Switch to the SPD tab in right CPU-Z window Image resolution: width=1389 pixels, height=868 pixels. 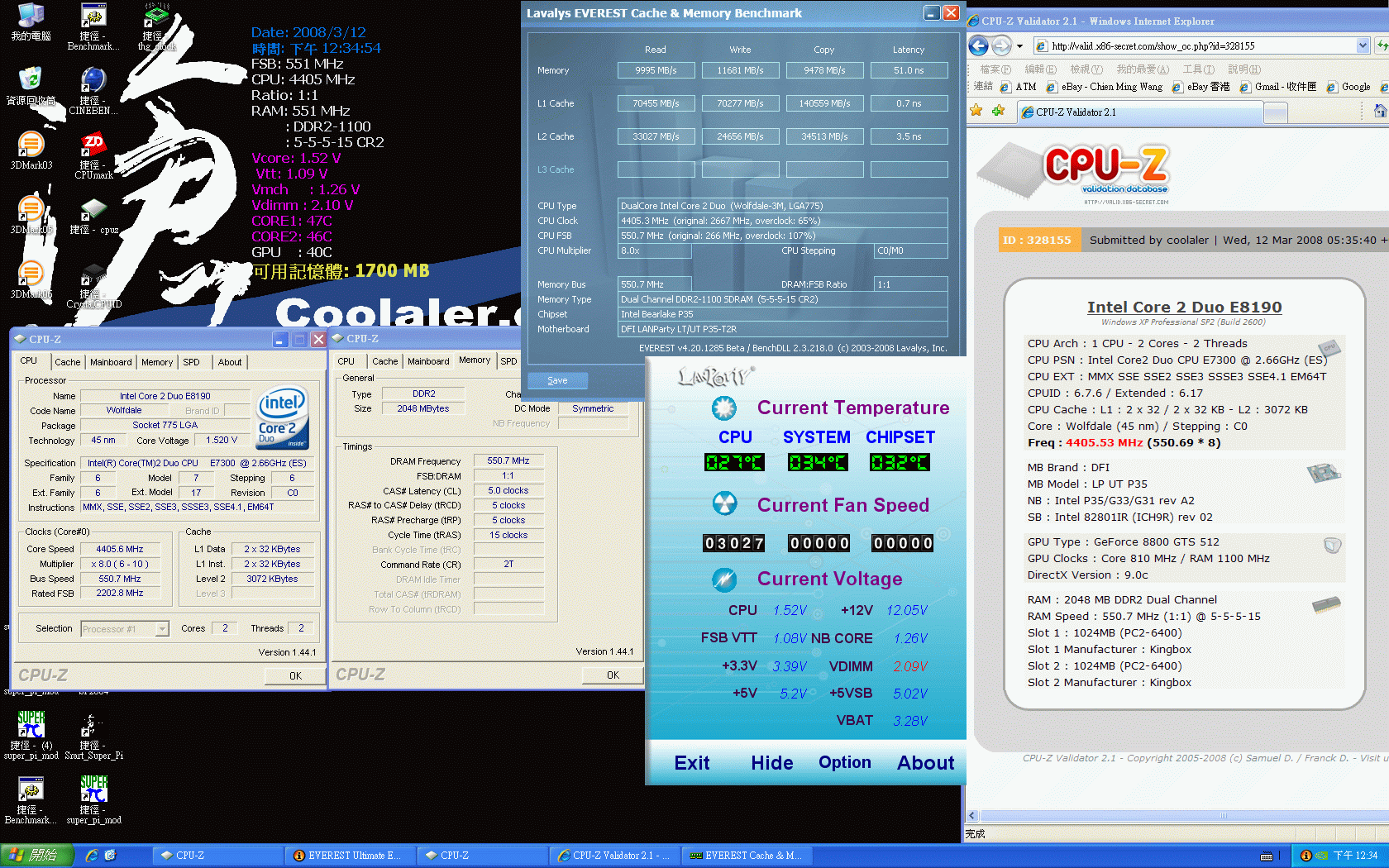[508, 361]
